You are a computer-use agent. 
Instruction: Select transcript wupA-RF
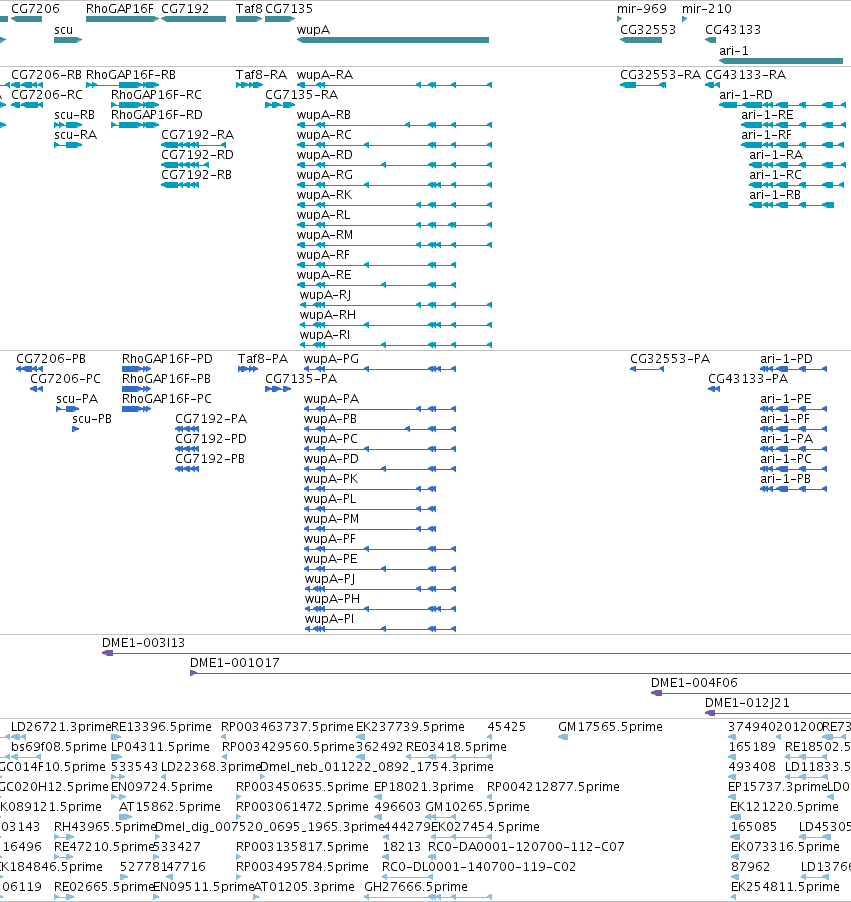376,265
